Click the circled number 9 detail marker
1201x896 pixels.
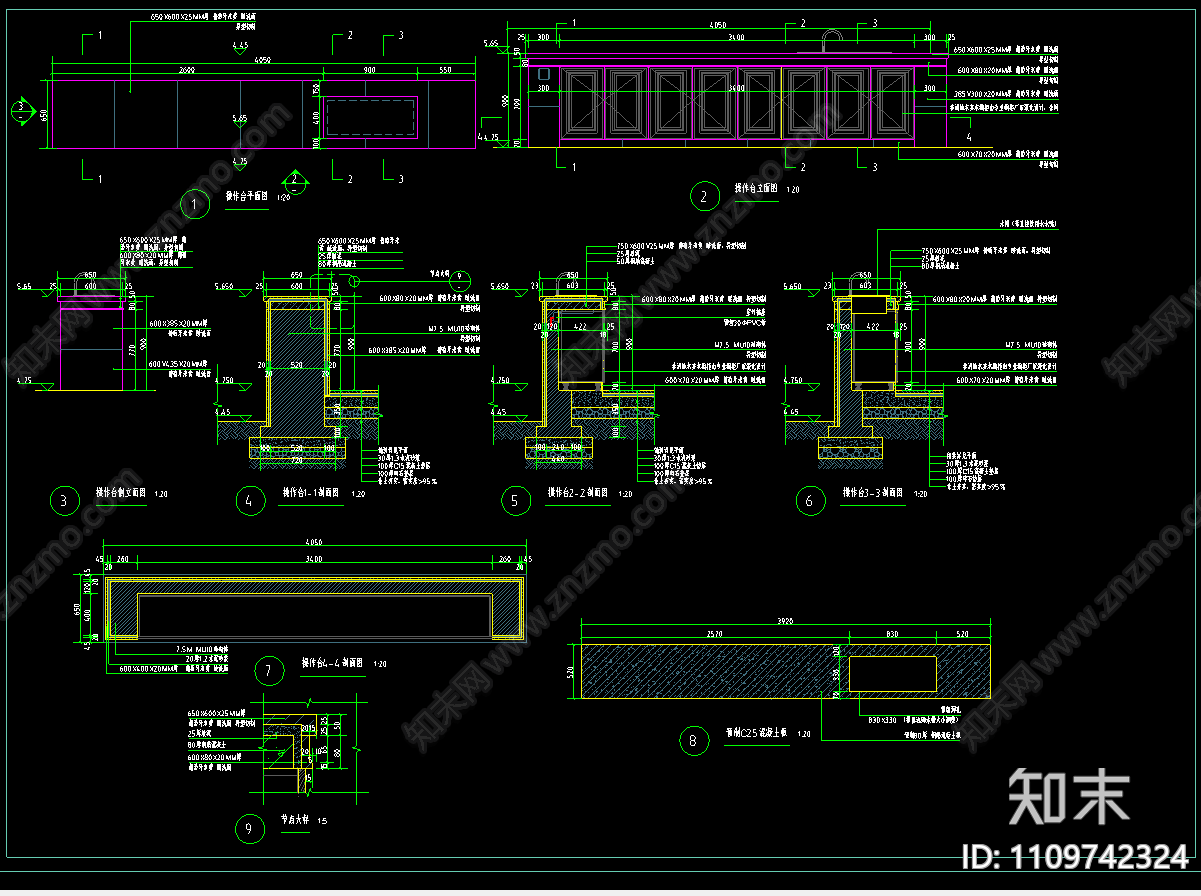click(249, 827)
